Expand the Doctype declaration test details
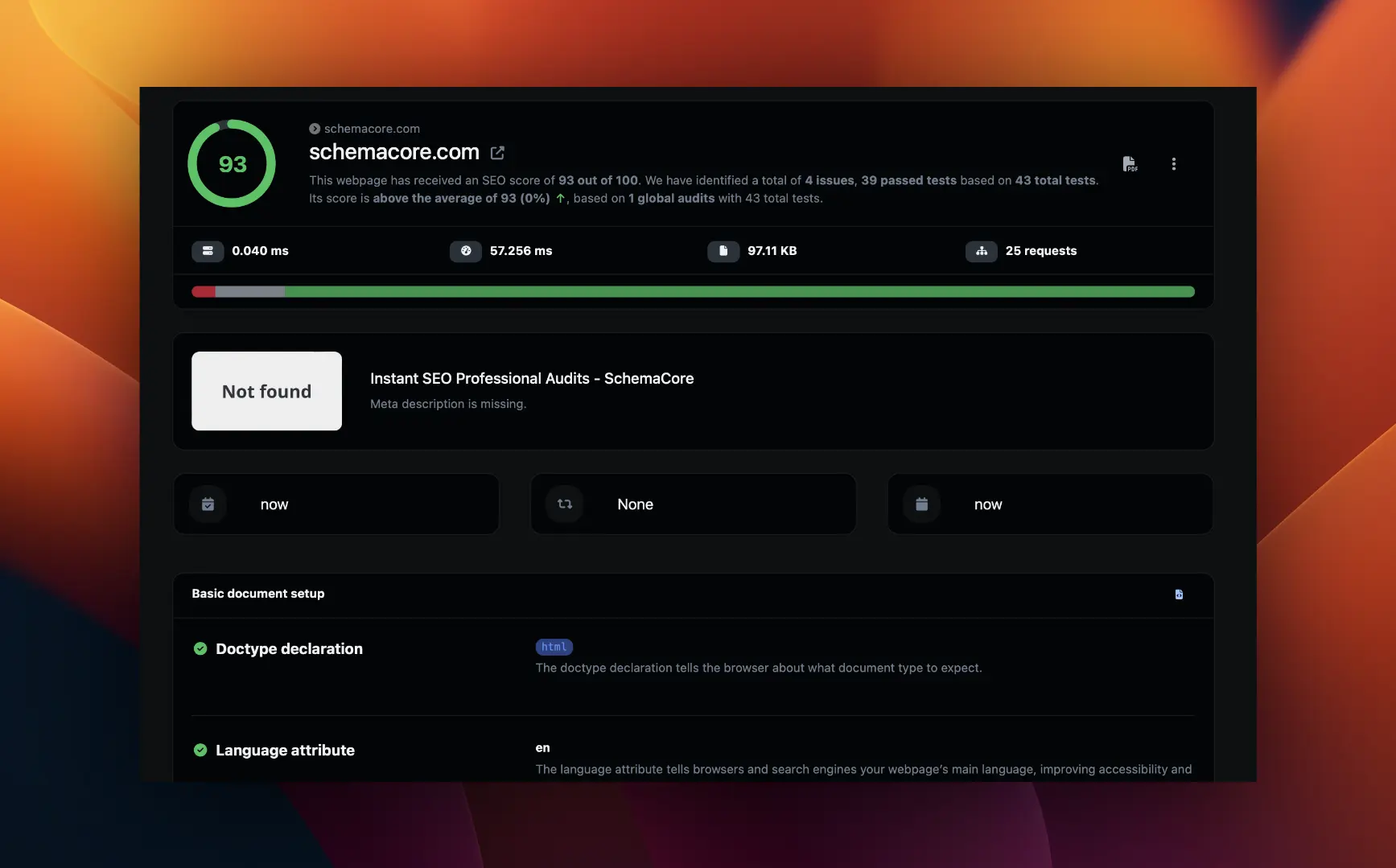Image resolution: width=1396 pixels, height=868 pixels. point(289,648)
